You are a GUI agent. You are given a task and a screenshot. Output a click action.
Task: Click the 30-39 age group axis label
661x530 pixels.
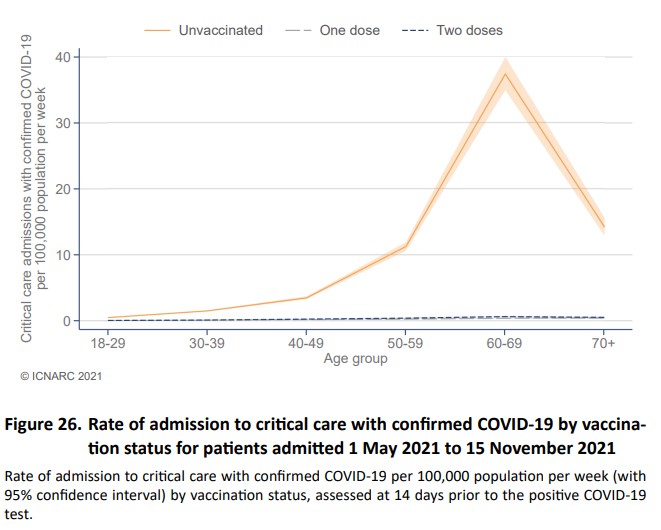(x=207, y=343)
